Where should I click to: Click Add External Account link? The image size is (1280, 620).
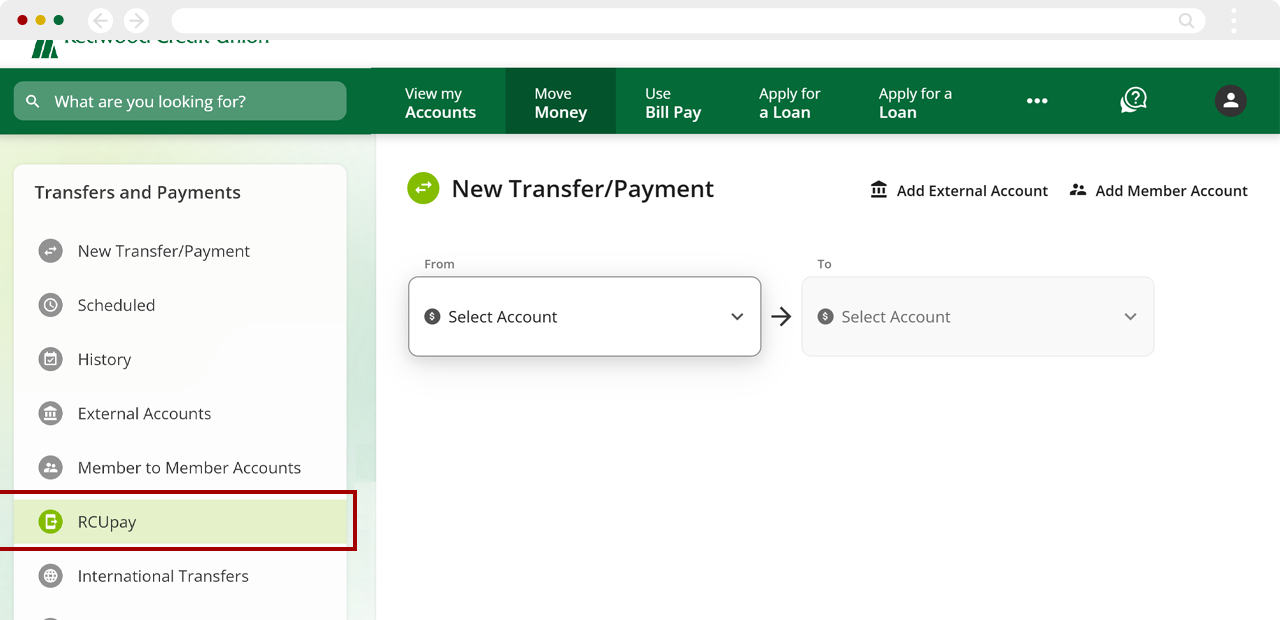(960, 190)
